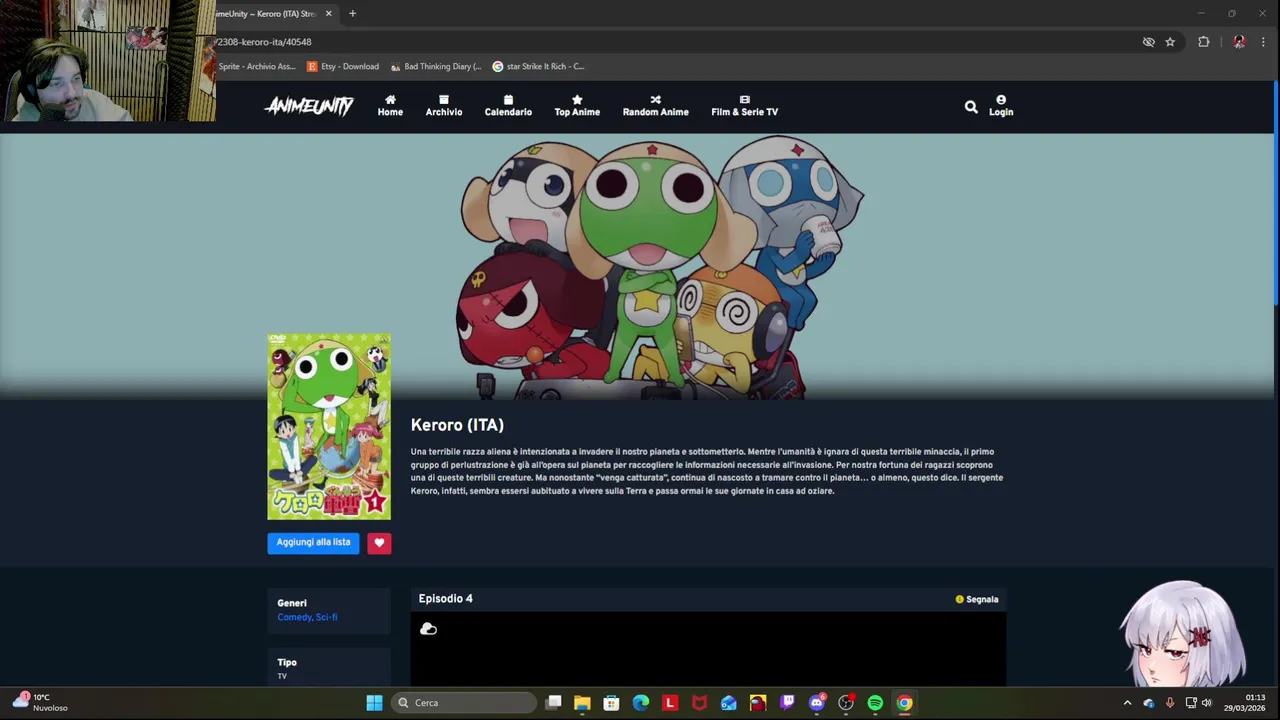Click the taskbar Cerca search box
The width and height of the screenshot is (1280, 720).
tap(464, 703)
